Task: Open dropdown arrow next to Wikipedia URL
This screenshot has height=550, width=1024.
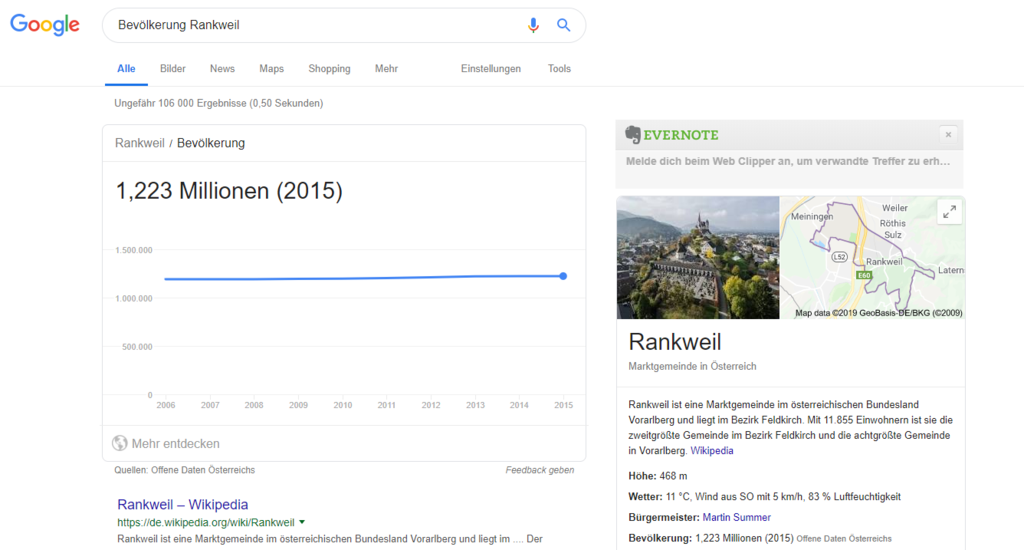Action: click(x=302, y=522)
